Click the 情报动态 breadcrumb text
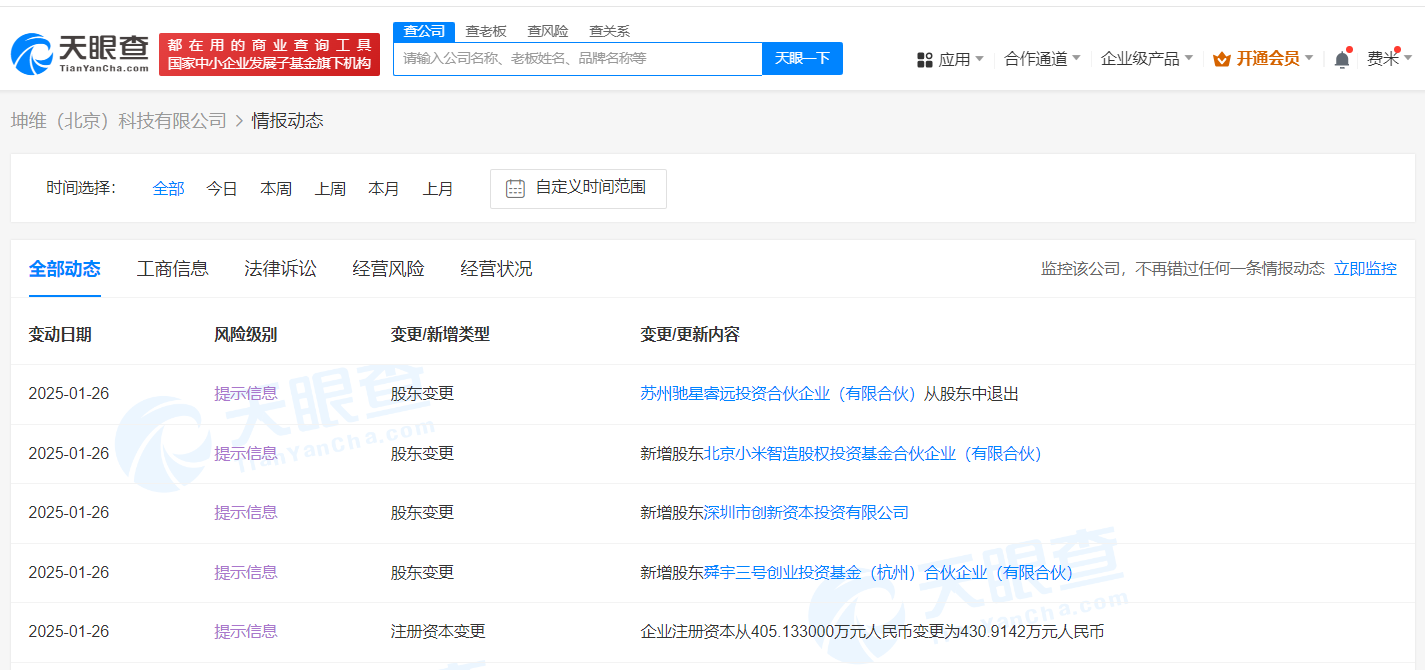Viewport: 1425px width, 670px height. [288, 121]
